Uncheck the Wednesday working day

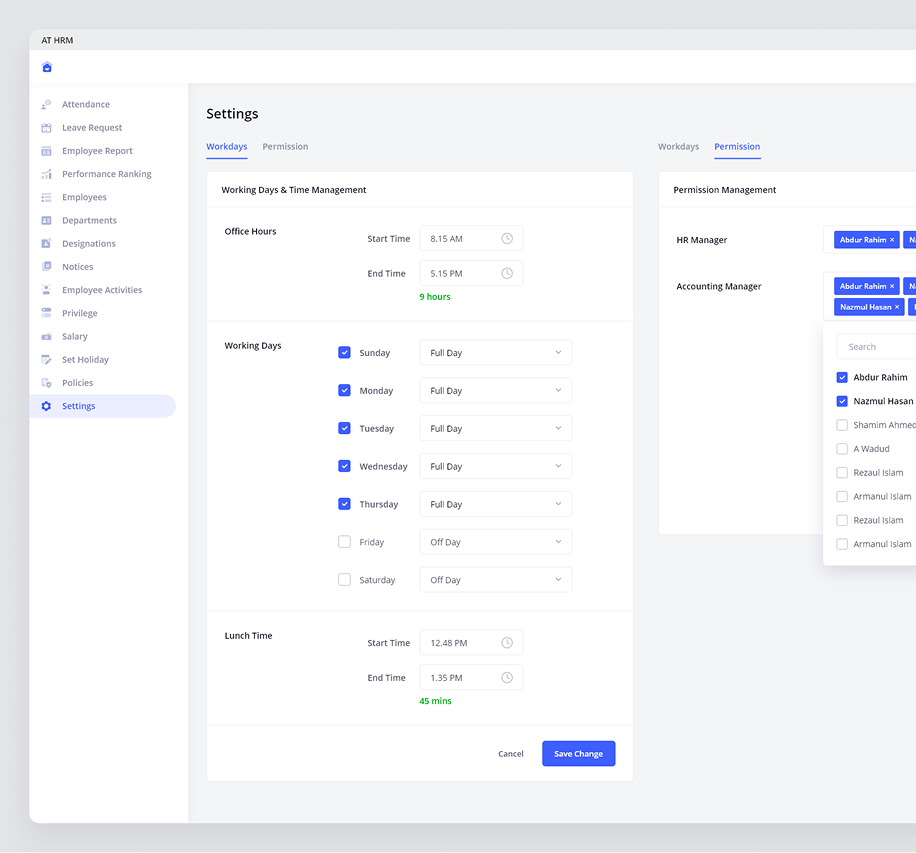345,466
